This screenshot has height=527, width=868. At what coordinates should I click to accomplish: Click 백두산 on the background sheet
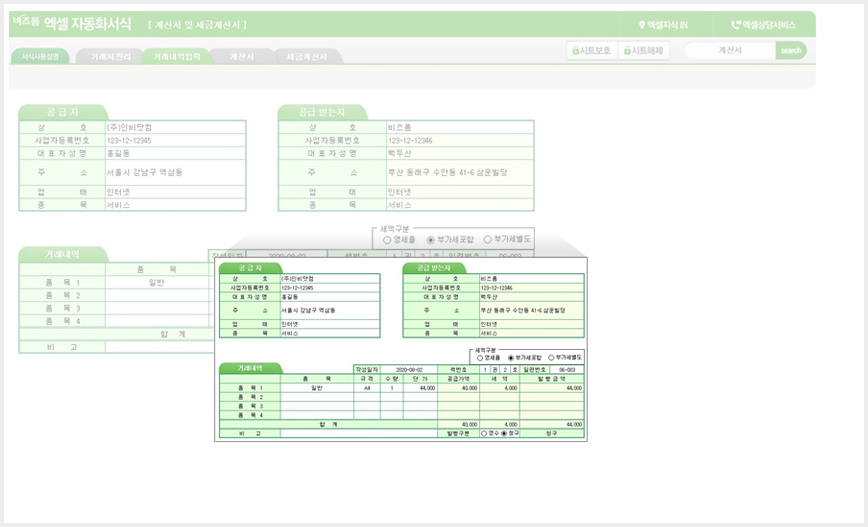point(460,153)
